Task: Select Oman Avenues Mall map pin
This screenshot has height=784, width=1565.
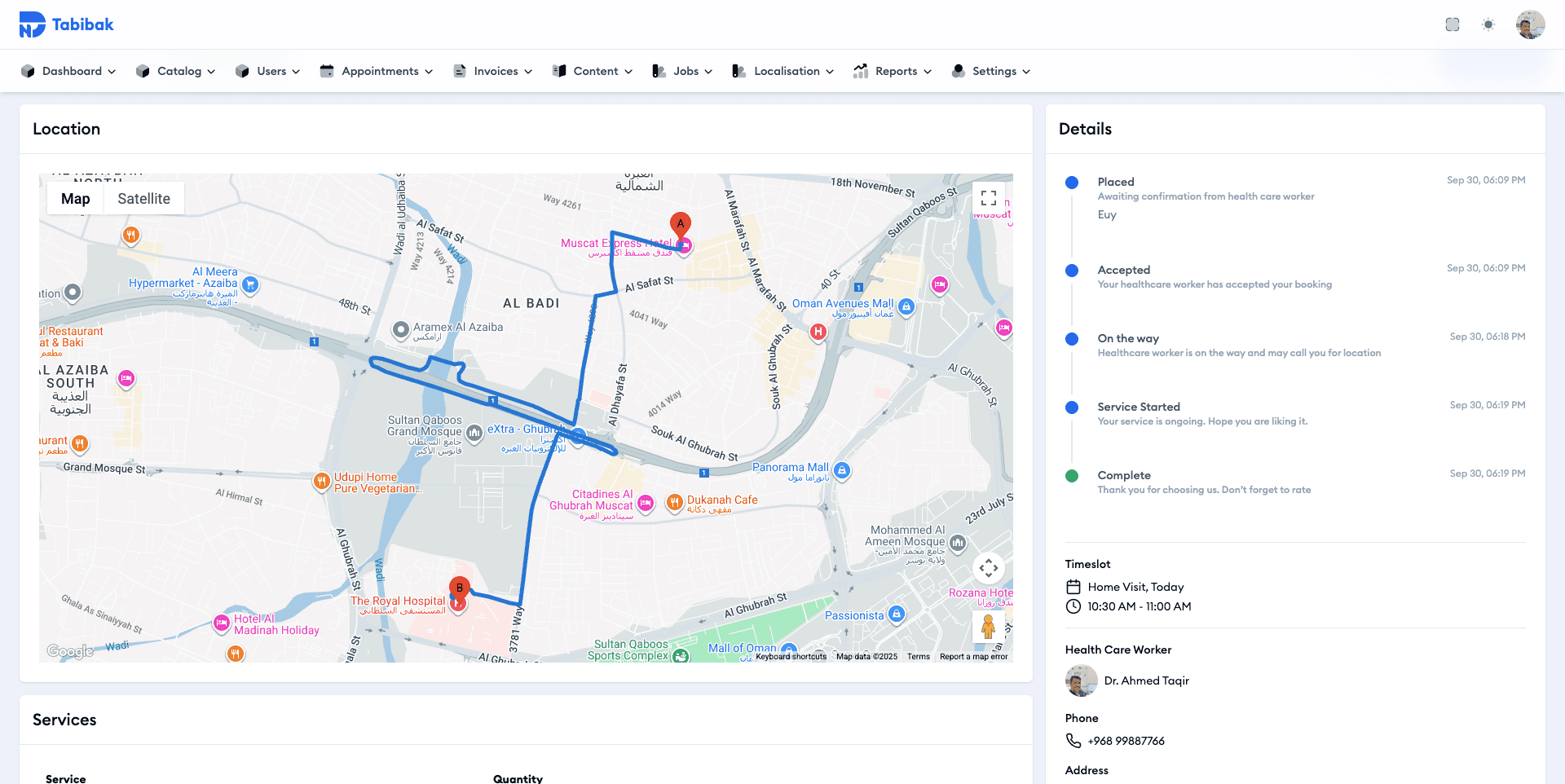Action: (x=906, y=306)
